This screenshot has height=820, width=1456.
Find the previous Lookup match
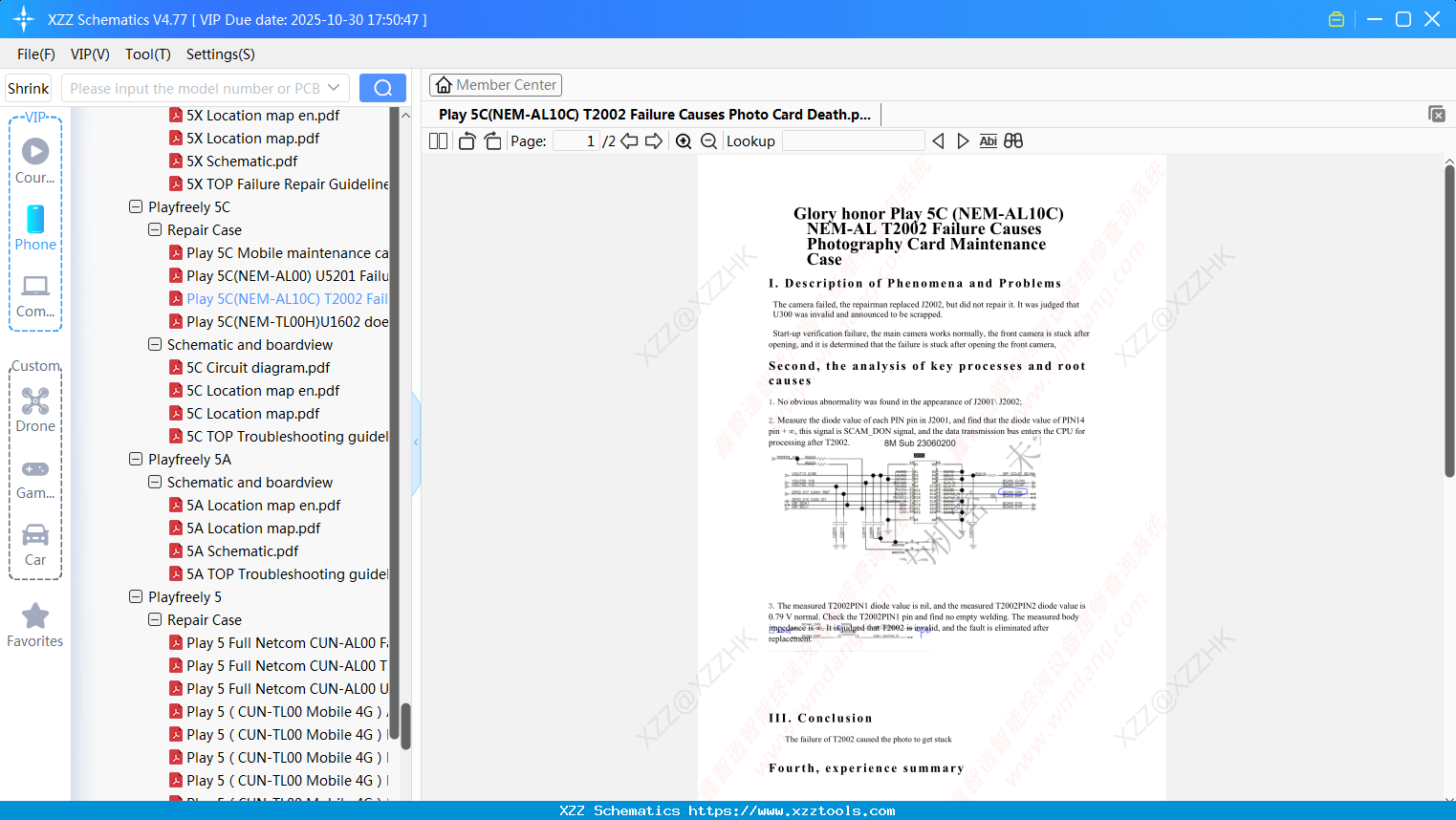938,141
